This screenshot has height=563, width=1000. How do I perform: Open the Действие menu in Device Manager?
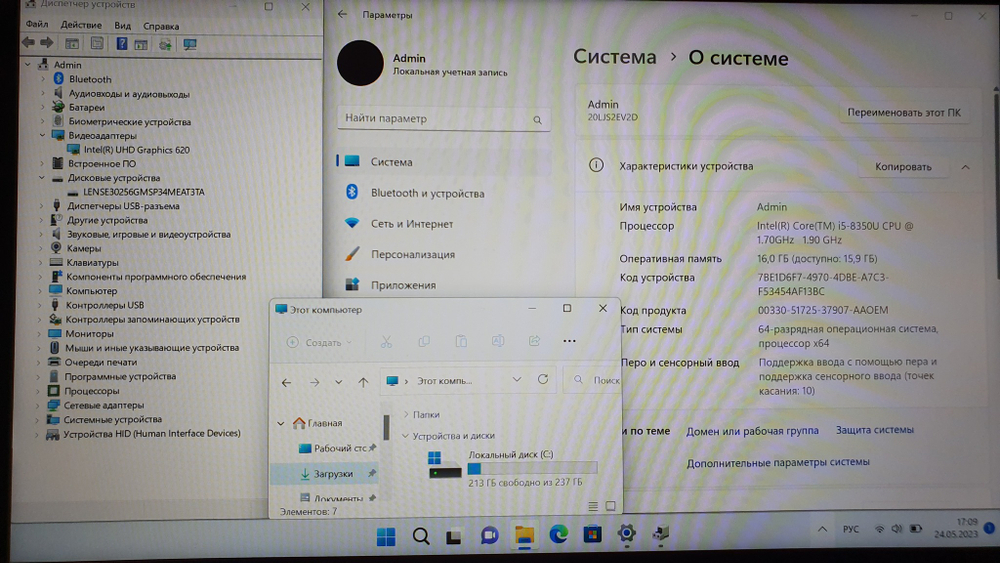coord(81,25)
